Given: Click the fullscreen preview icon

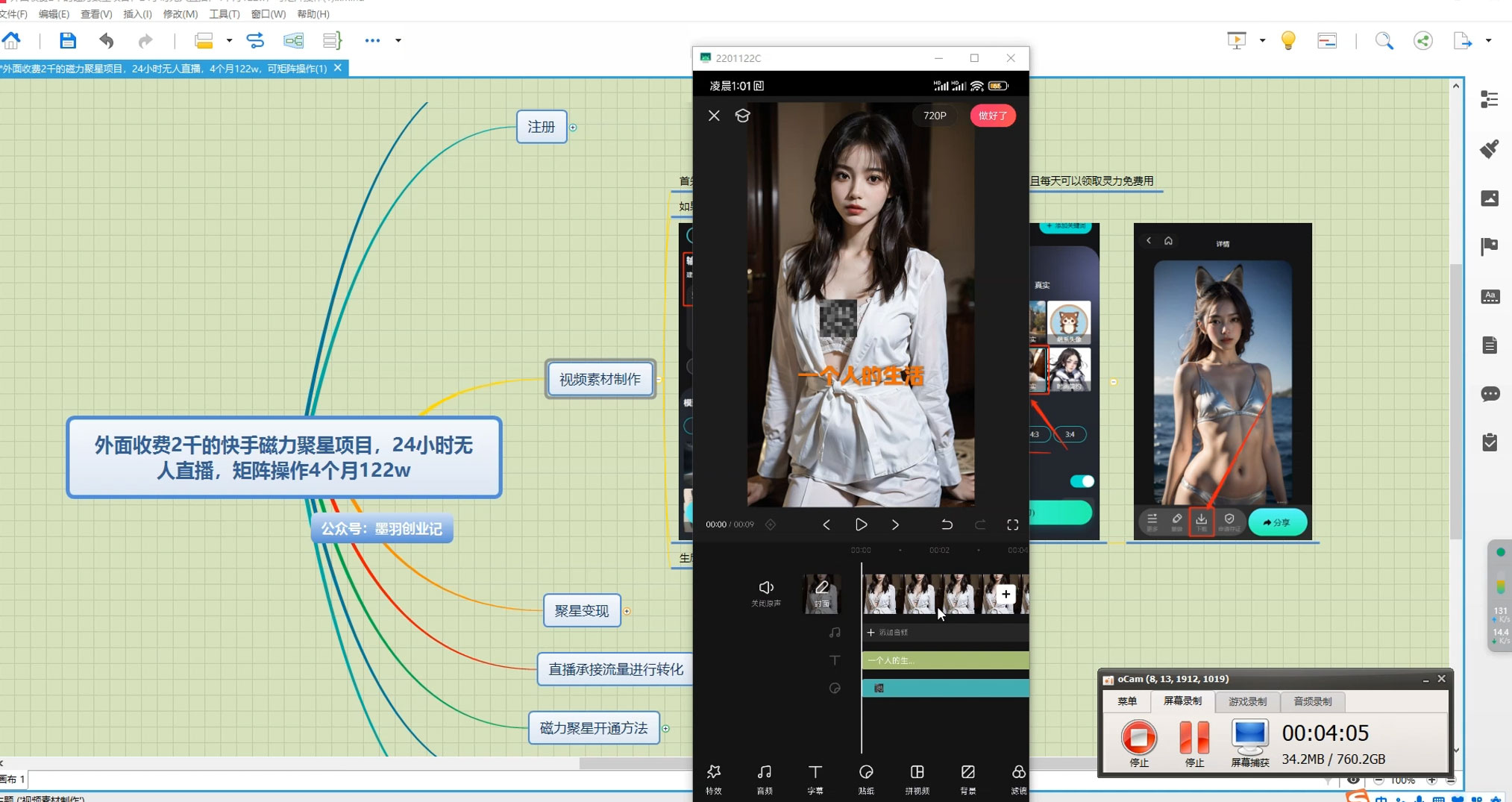Looking at the screenshot, I should pyautogui.click(x=1012, y=525).
